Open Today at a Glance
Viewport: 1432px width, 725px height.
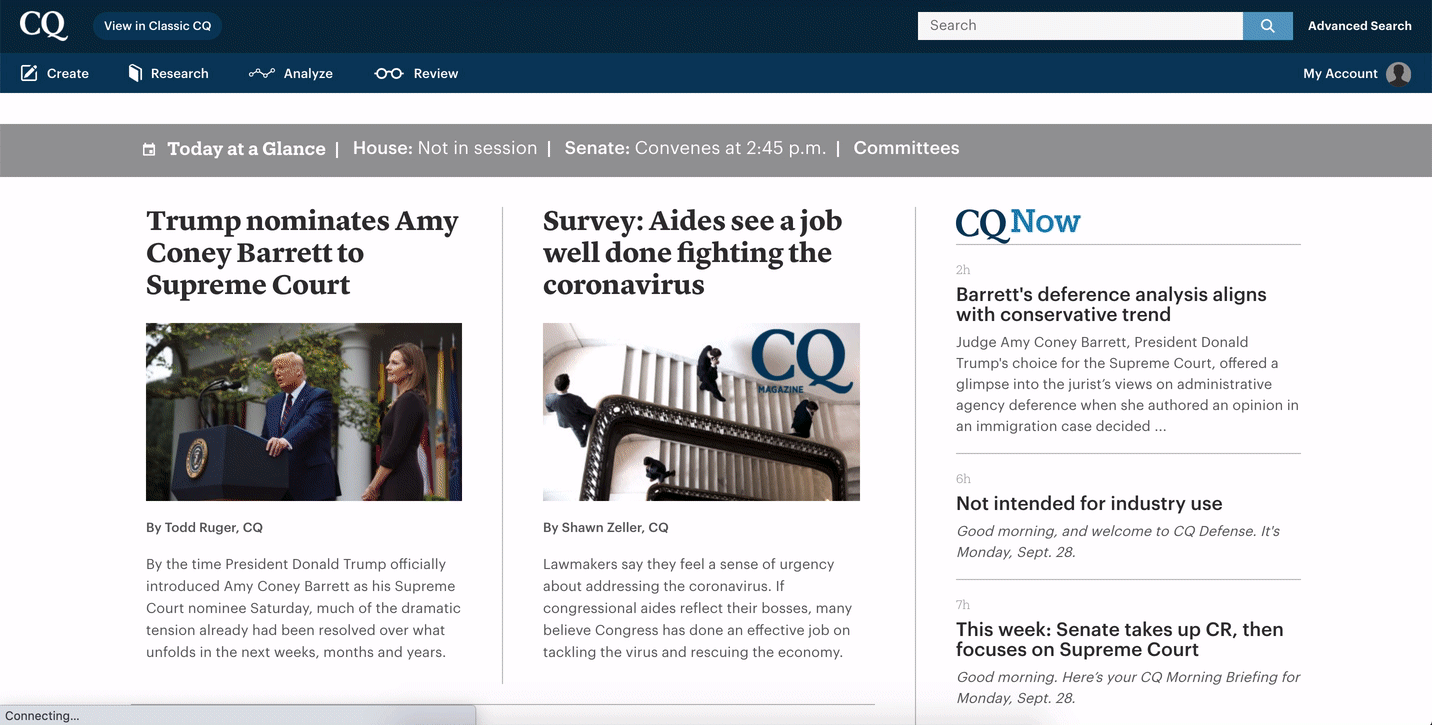246,149
